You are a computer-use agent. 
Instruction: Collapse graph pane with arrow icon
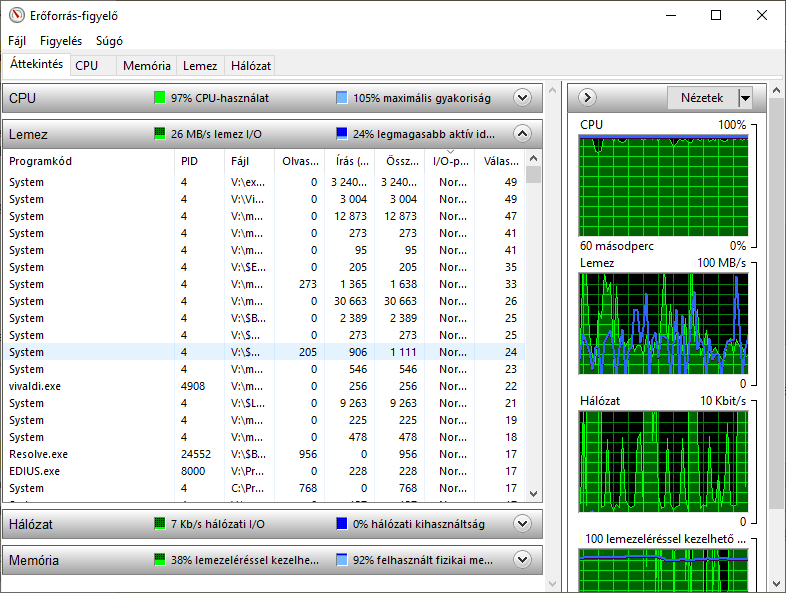tap(587, 97)
